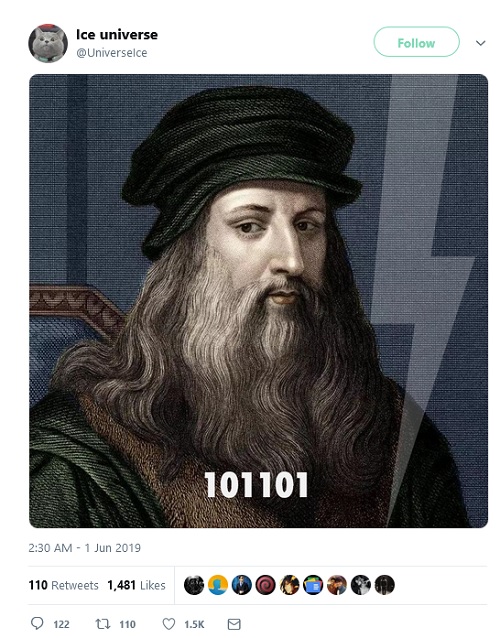This screenshot has height=638, width=500.
Task: Open tweet timestamp 2:30 AM 1 Jun 2019
Action: click(x=84, y=548)
